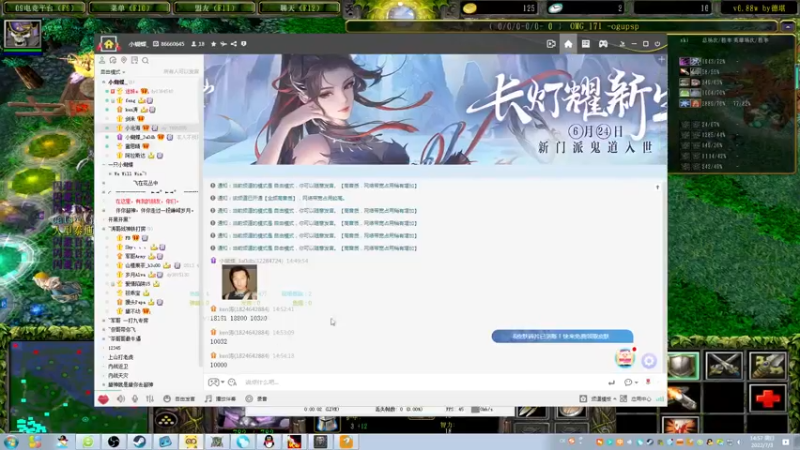This screenshot has height=450, width=800.
Task: Select user '阿拉斯达' in the channel list
Action: click(x=136, y=156)
